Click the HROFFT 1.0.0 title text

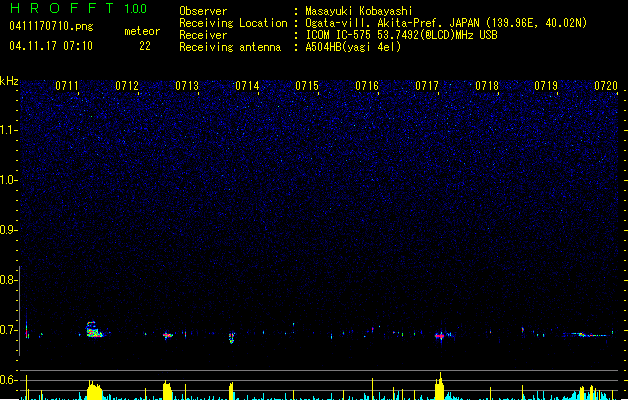[x=78, y=8]
